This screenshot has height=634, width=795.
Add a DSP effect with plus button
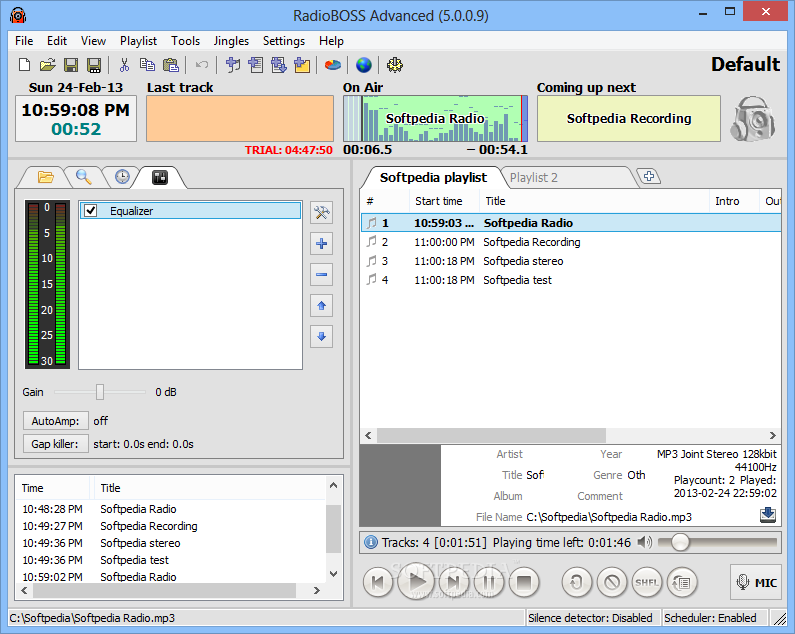(x=321, y=243)
